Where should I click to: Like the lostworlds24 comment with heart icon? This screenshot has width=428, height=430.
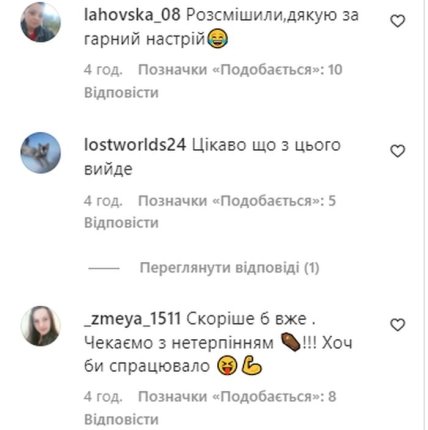click(397, 151)
